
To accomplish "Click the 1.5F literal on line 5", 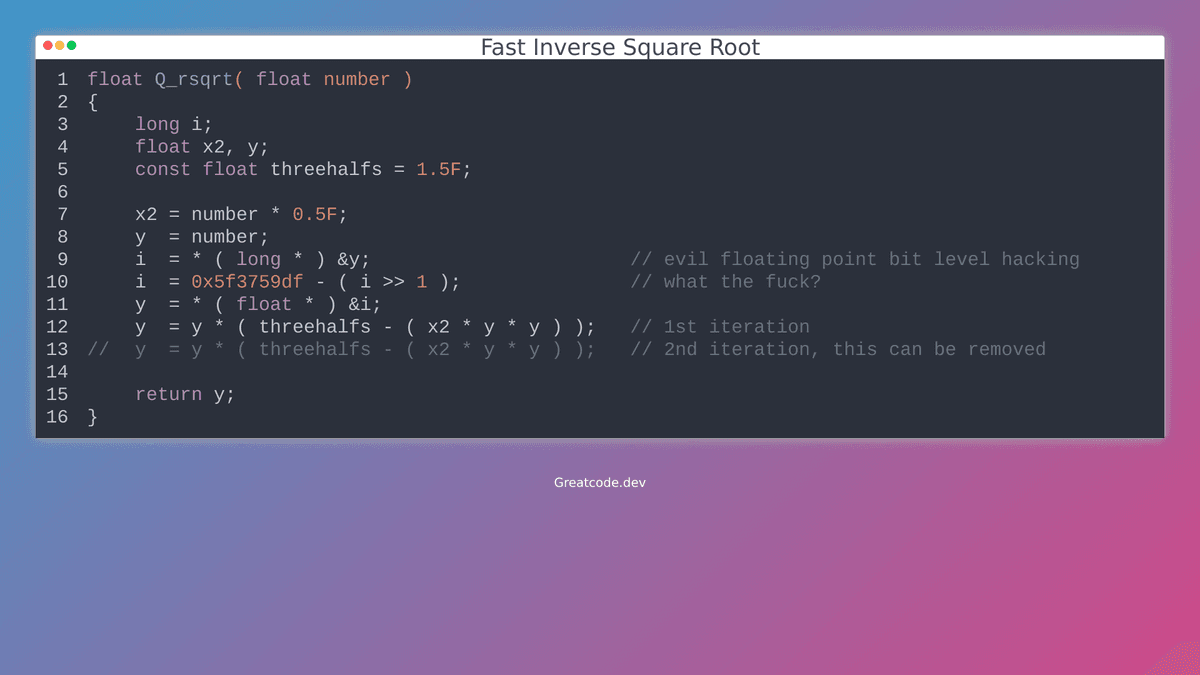I will [439, 168].
